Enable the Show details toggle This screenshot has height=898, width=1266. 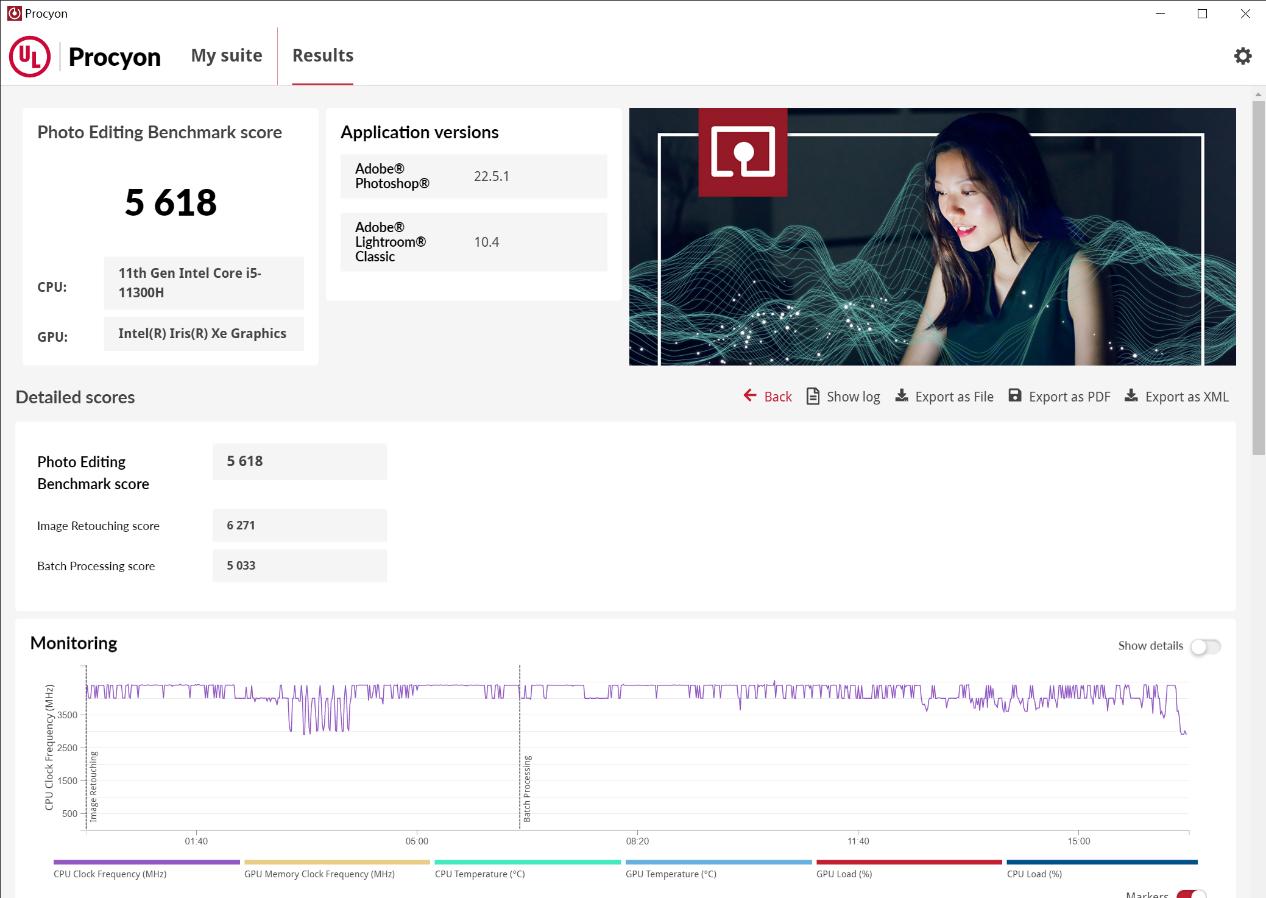pos(1205,646)
